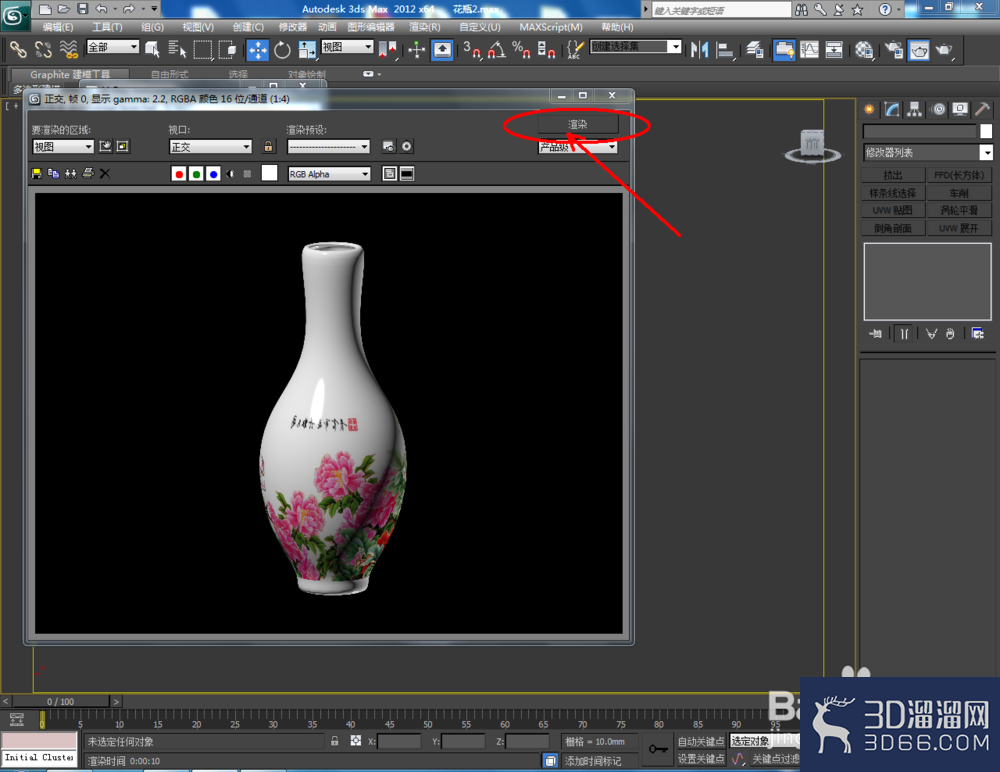Select the Select Object arrow tool
Screen dimensions: 1000x772
[152, 49]
